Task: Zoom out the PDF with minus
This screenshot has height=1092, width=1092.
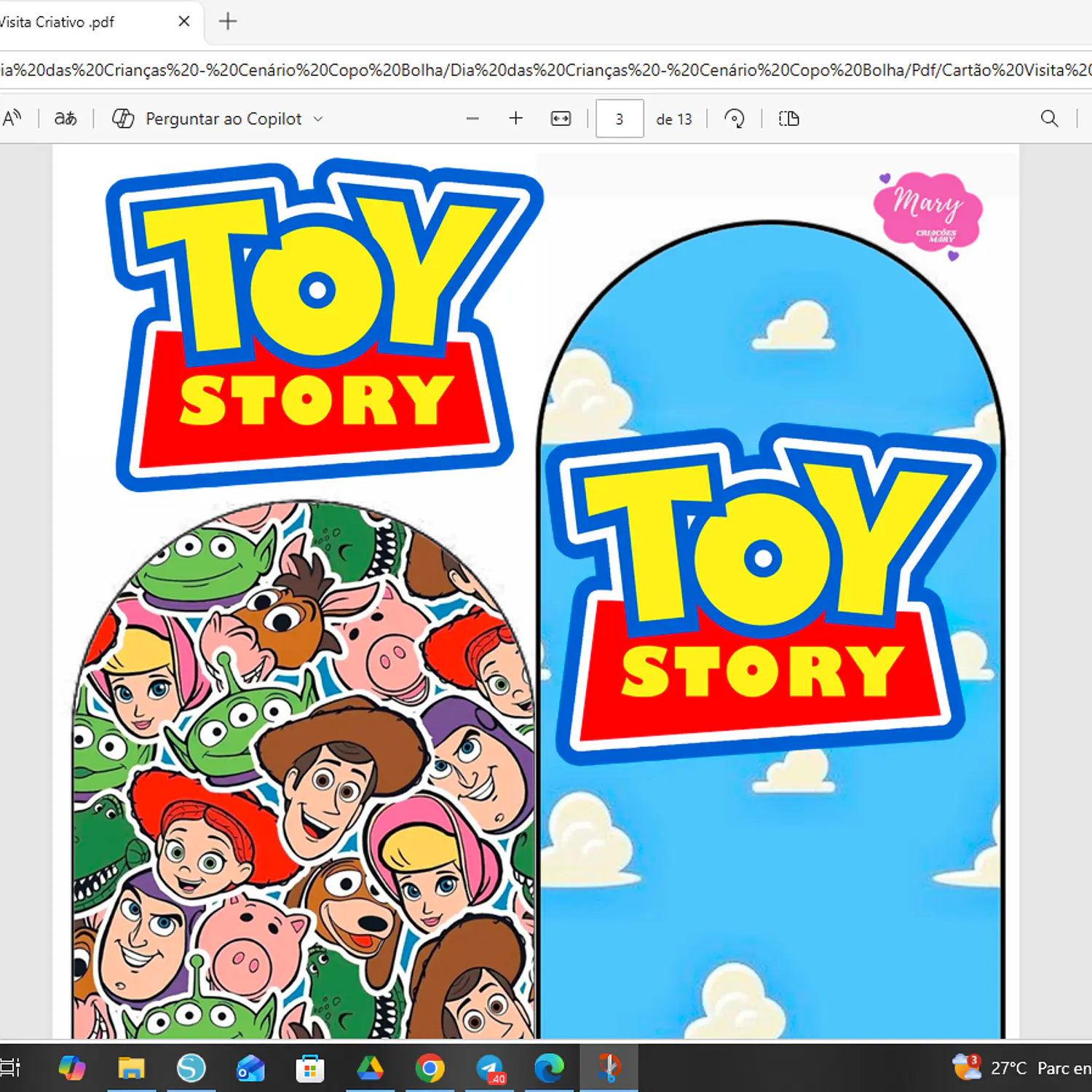Action: pyautogui.click(x=472, y=119)
